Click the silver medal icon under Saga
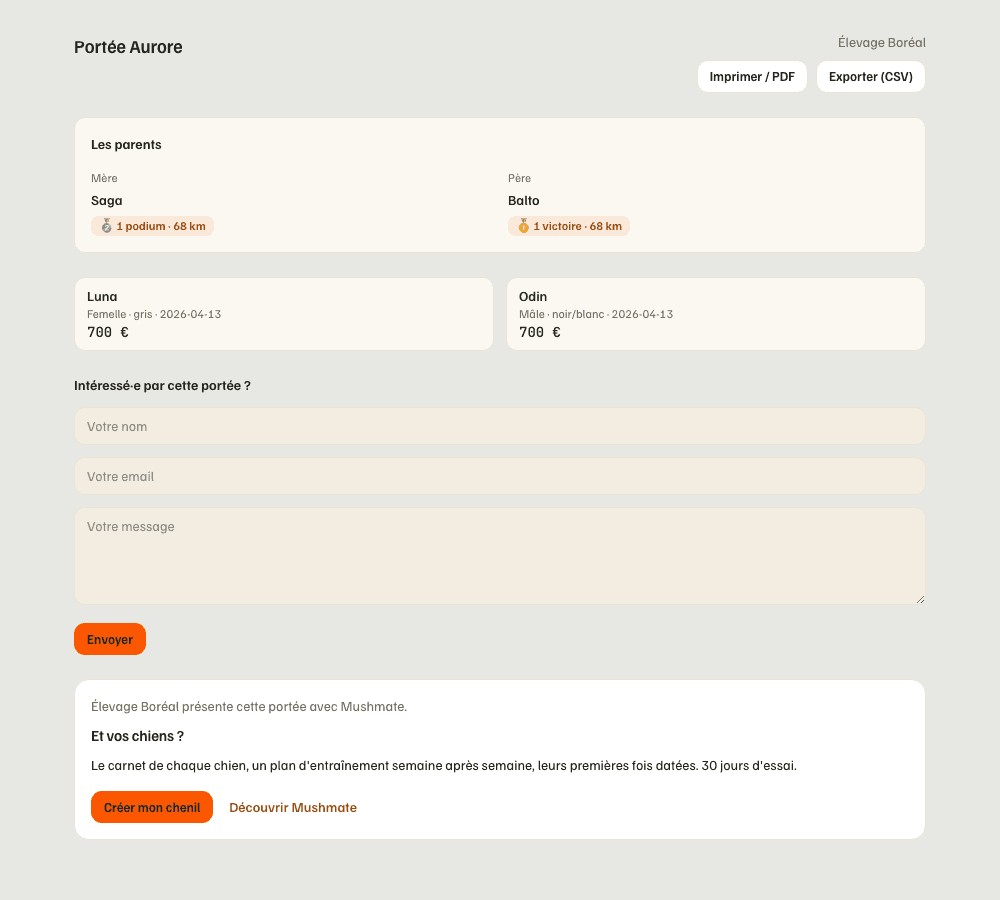This screenshot has width=1000, height=900. 107,226
